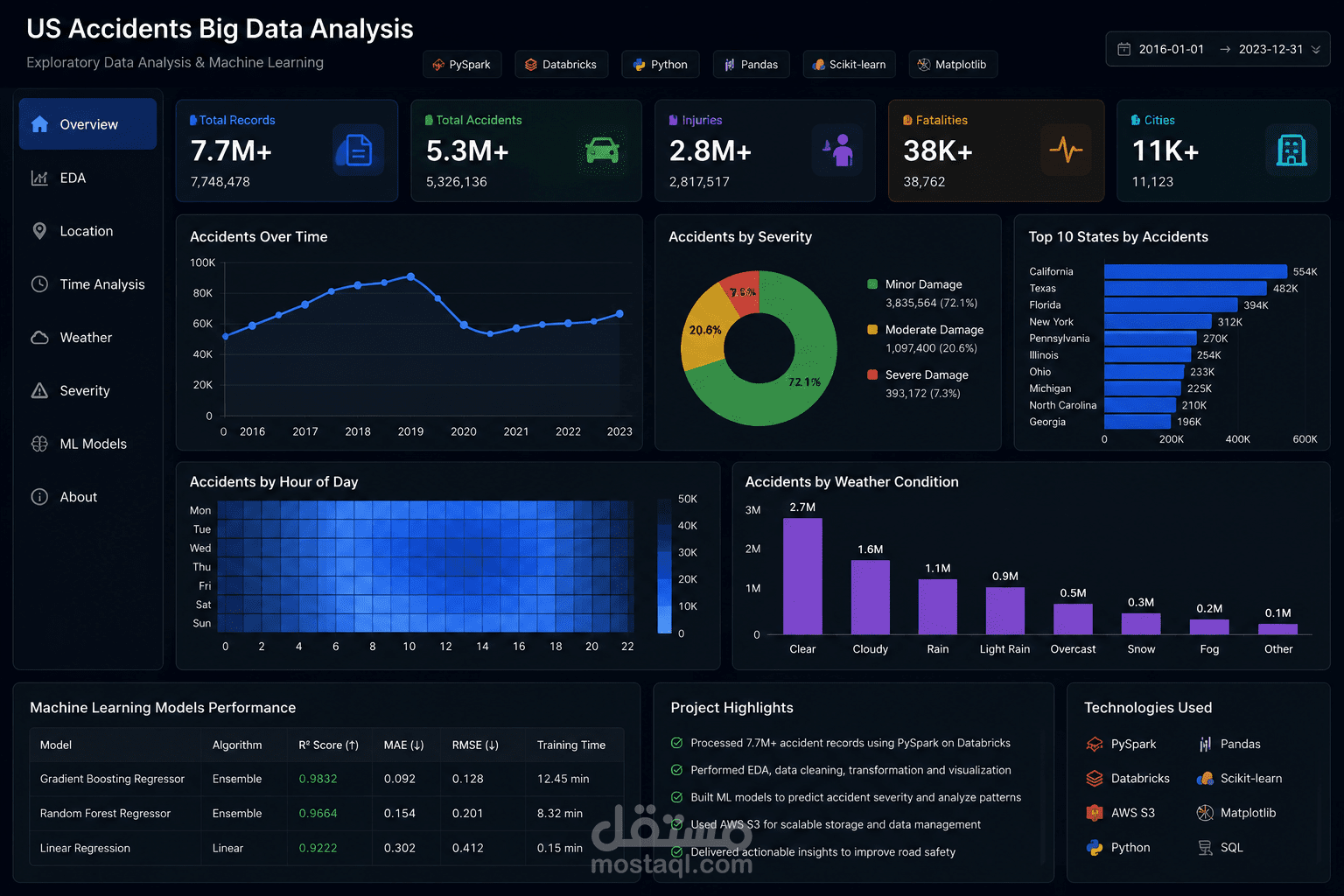This screenshot has height=896, width=1344.
Task: Click the Pandas icon in Technologies Used
Action: click(x=1205, y=745)
